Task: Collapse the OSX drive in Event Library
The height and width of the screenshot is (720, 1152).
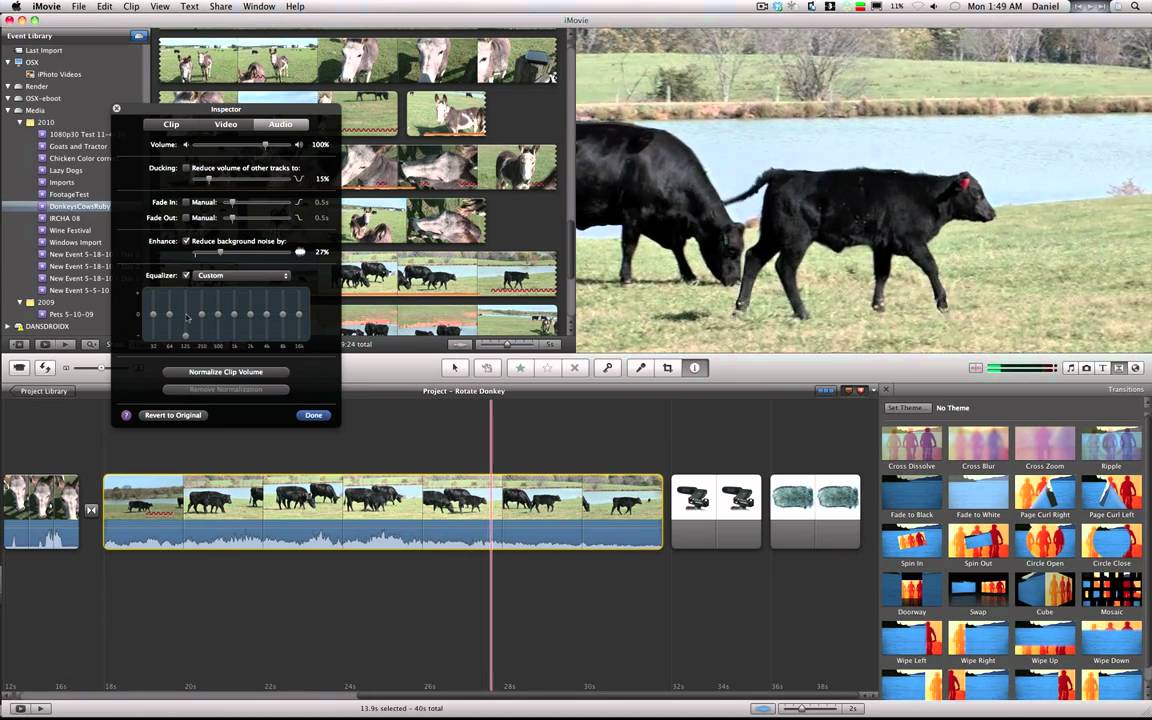Action: 8,62
